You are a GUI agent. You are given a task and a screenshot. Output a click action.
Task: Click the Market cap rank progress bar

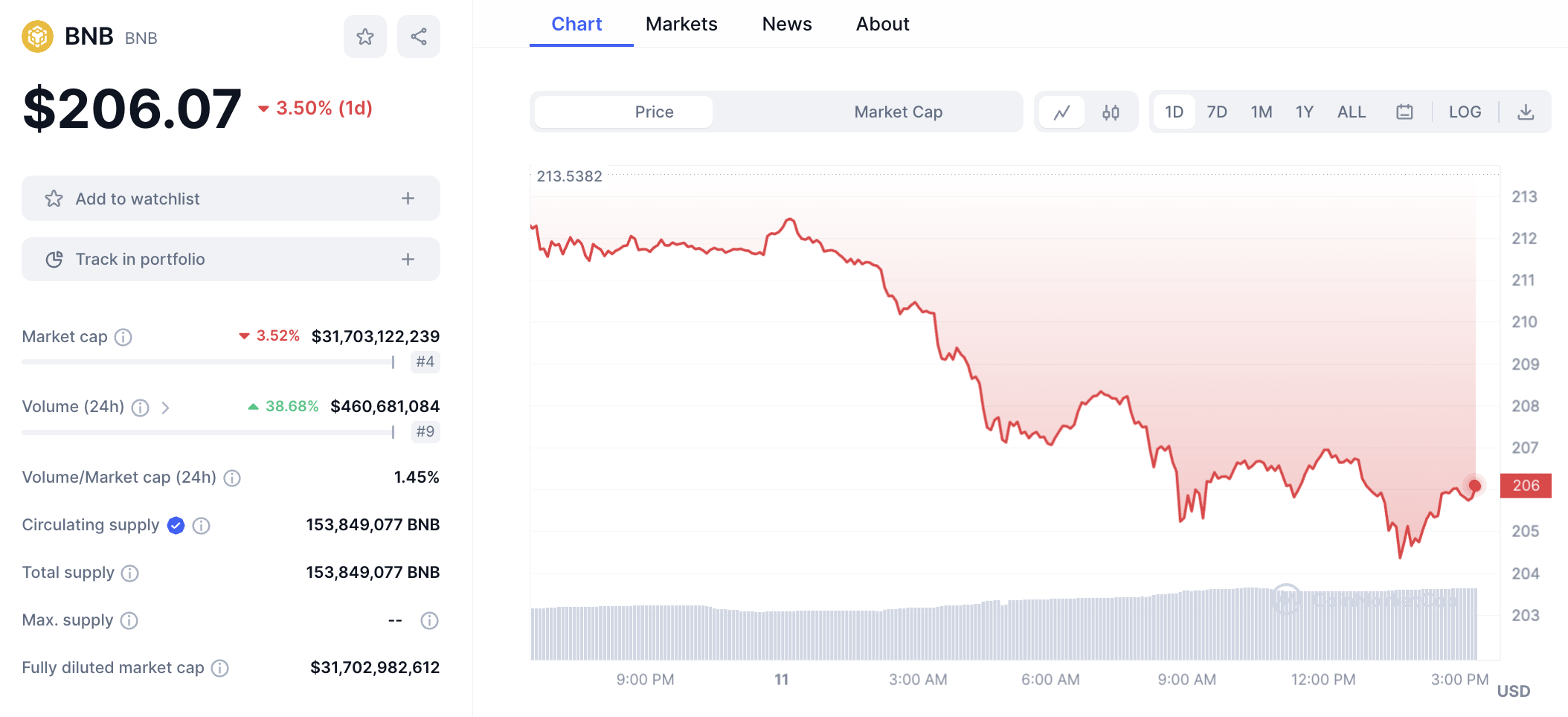(x=208, y=362)
